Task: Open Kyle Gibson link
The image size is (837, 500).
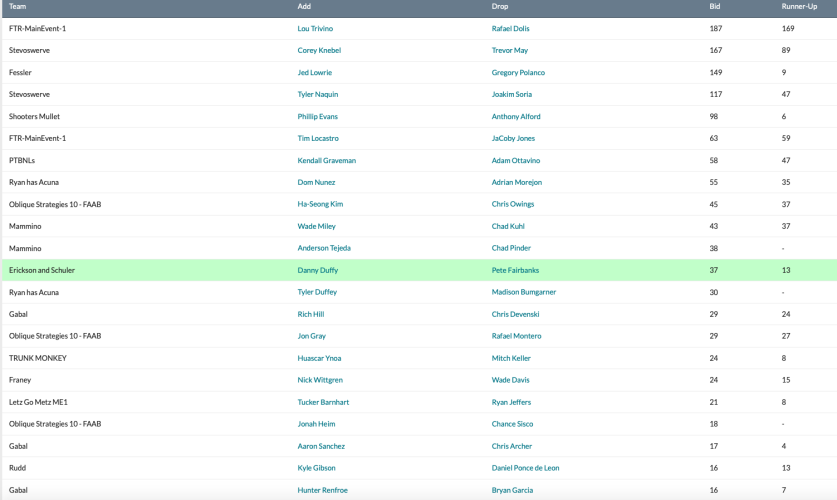Action: click(x=316, y=468)
